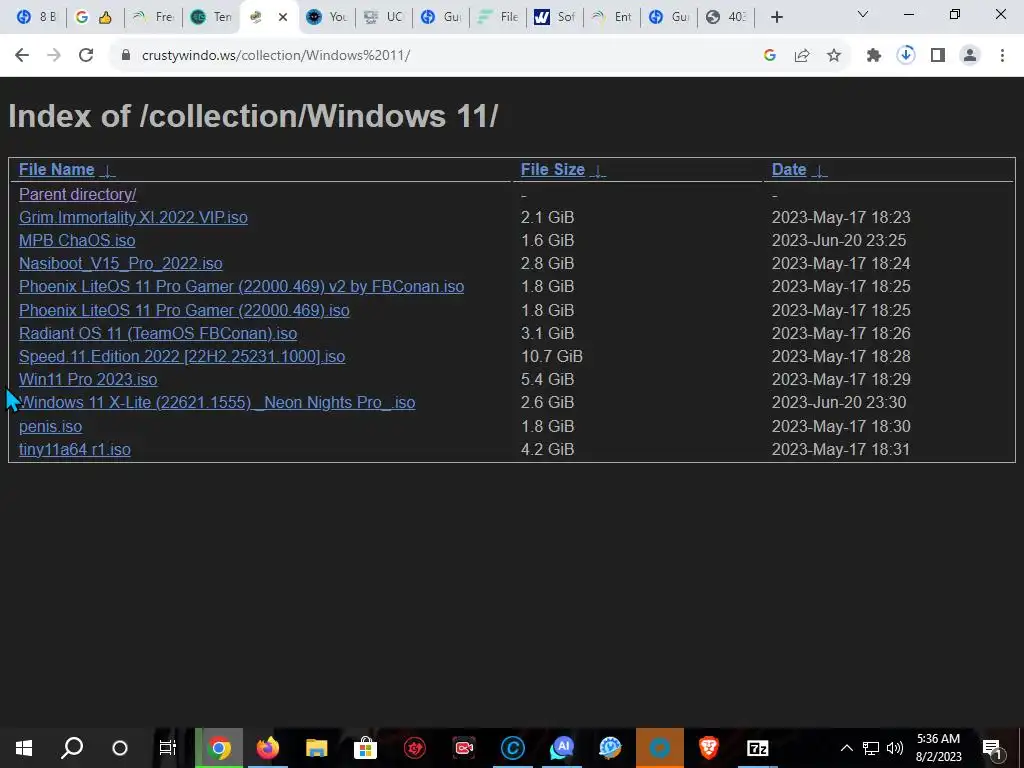Image resolution: width=1024 pixels, height=768 pixels.
Task: Switch to the 'Fre' tab
Action: point(152,17)
